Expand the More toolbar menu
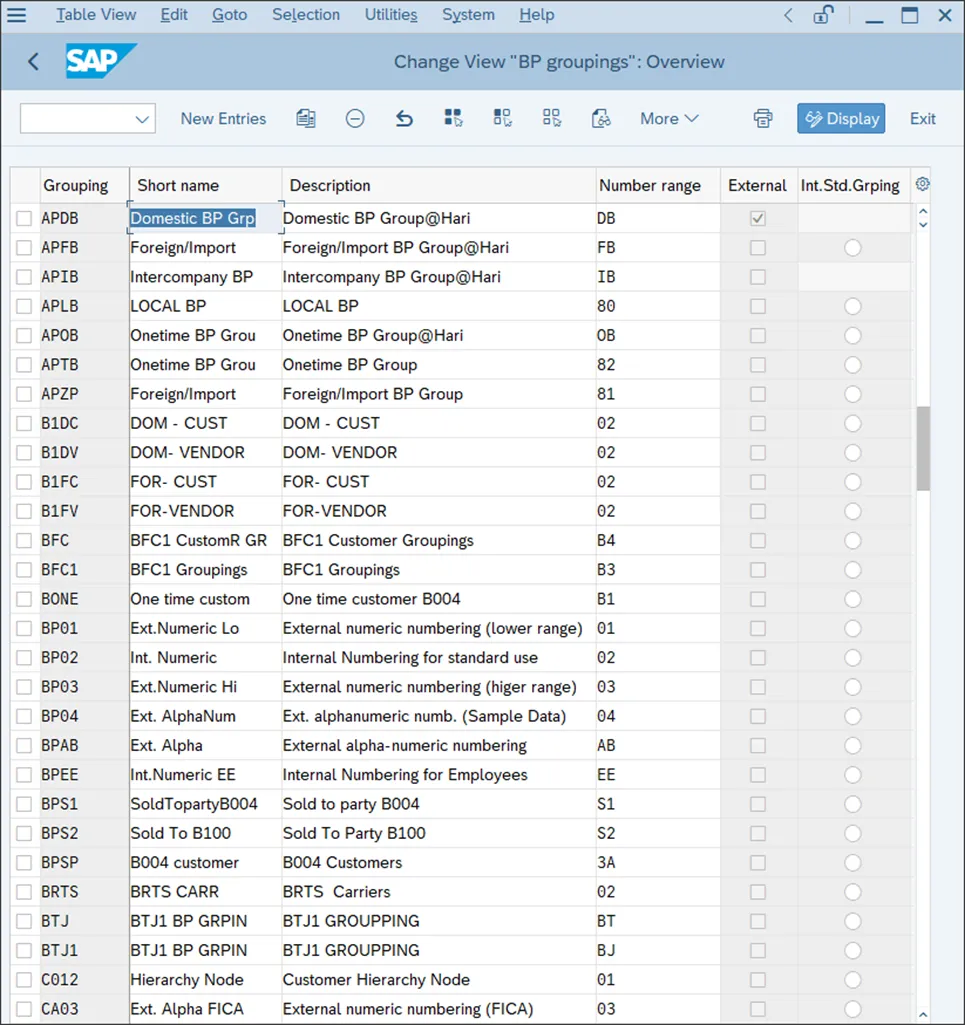 coord(669,118)
